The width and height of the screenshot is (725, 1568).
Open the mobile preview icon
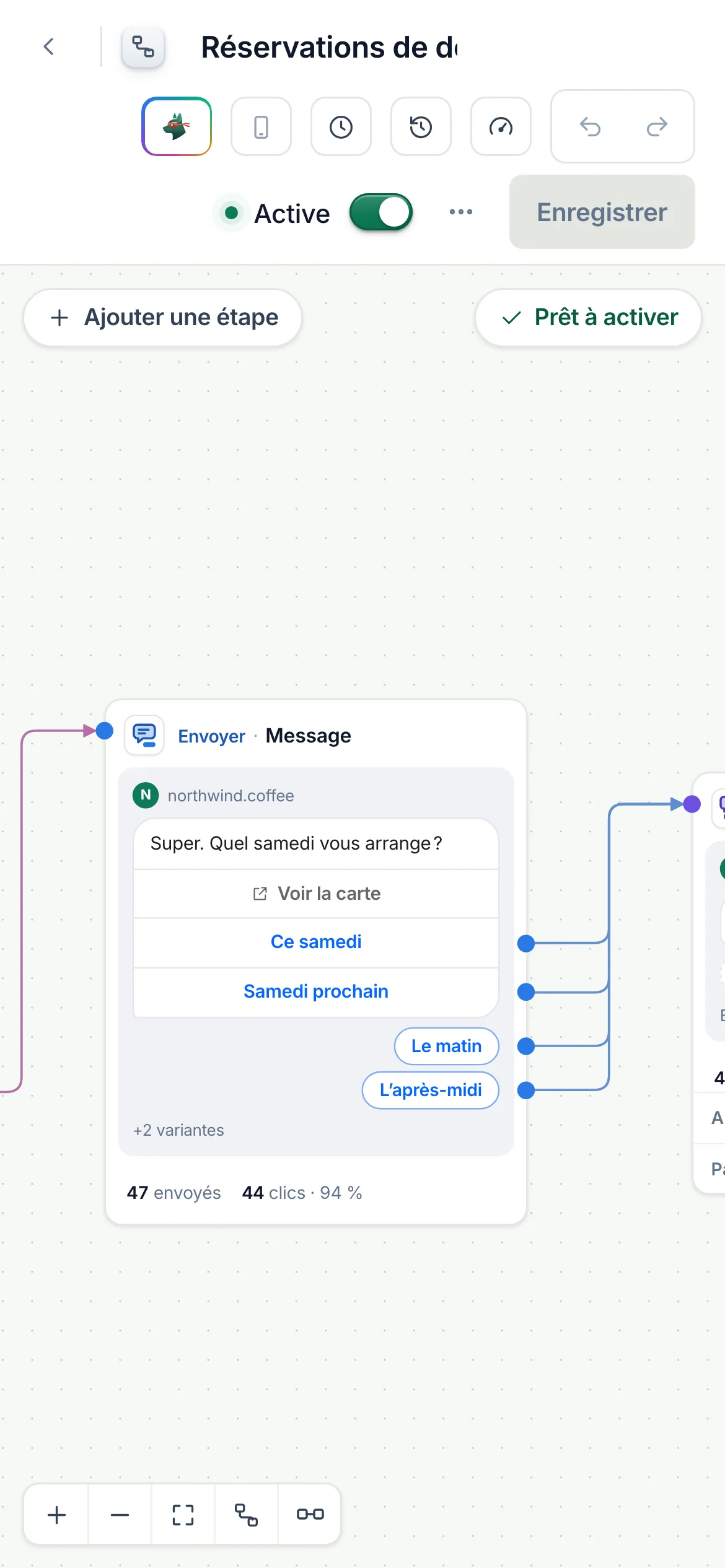pos(261,126)
